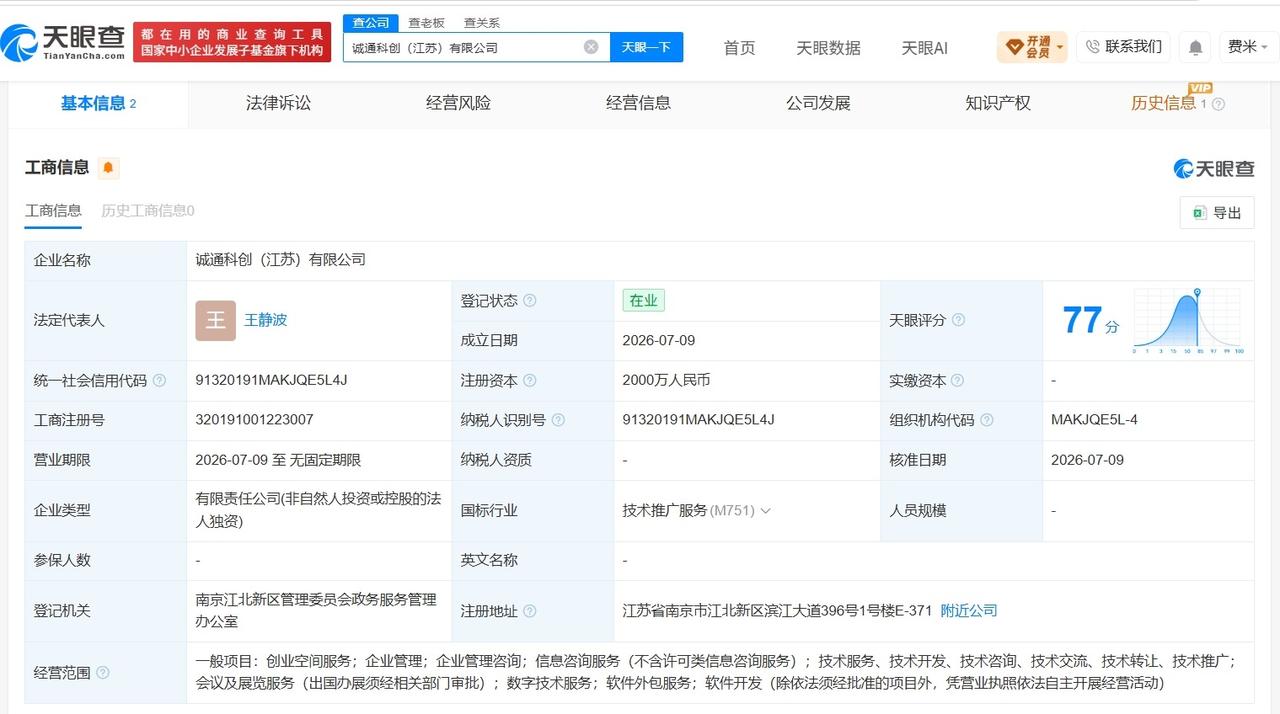Click the help icon next to 登记状态

530,301
